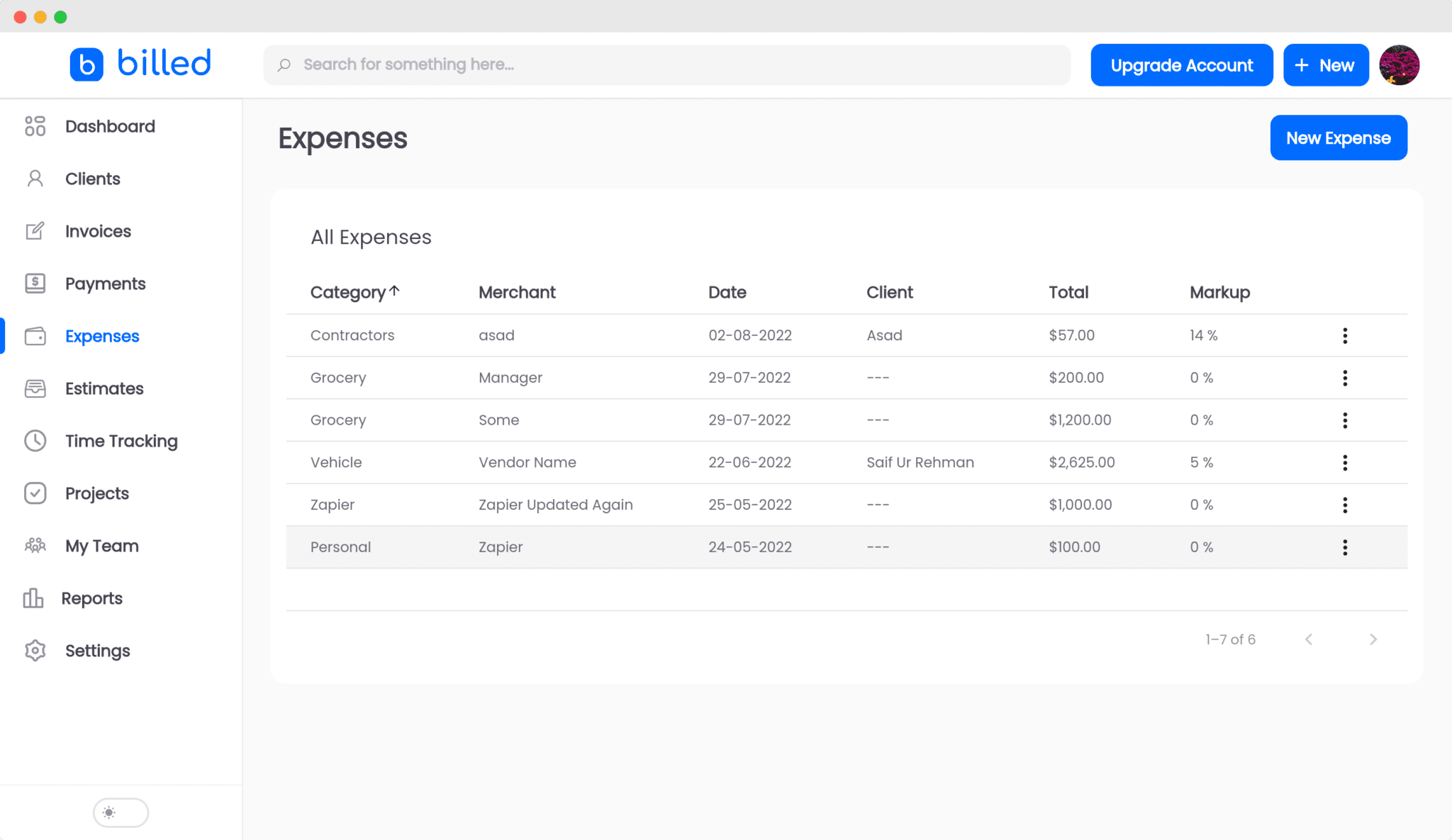
Task: Open Payments using the dollar icon
Action: click(x=35, y=283)
